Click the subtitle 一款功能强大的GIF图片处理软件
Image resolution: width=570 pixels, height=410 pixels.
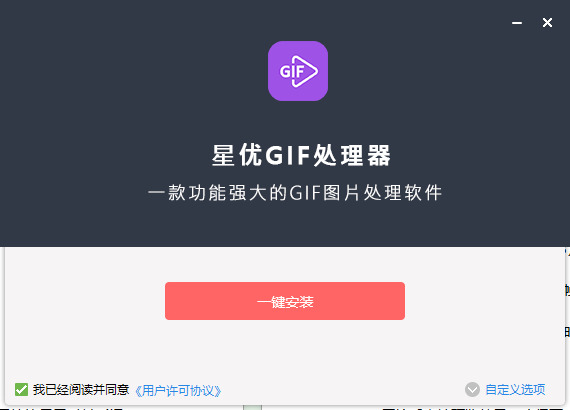pyautogui.click(x=295, y=193)
